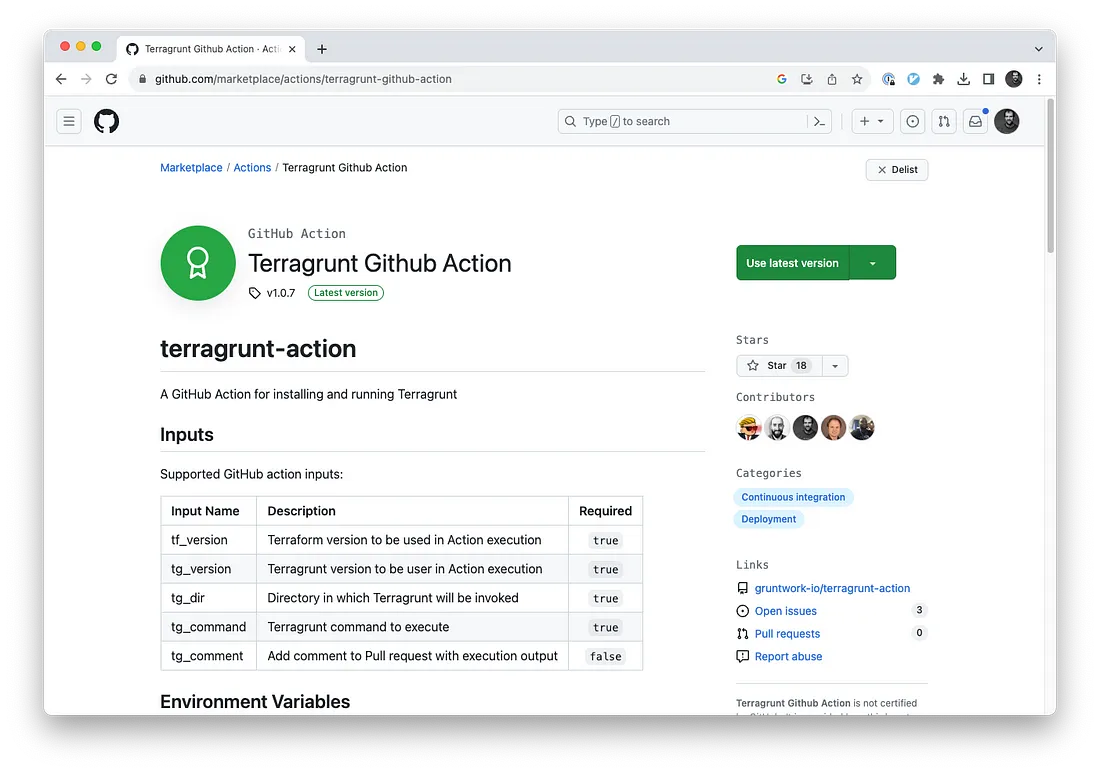Screen dimensions: 1100x773
Task: Click the false value for tg_comment
Action: 605,657
